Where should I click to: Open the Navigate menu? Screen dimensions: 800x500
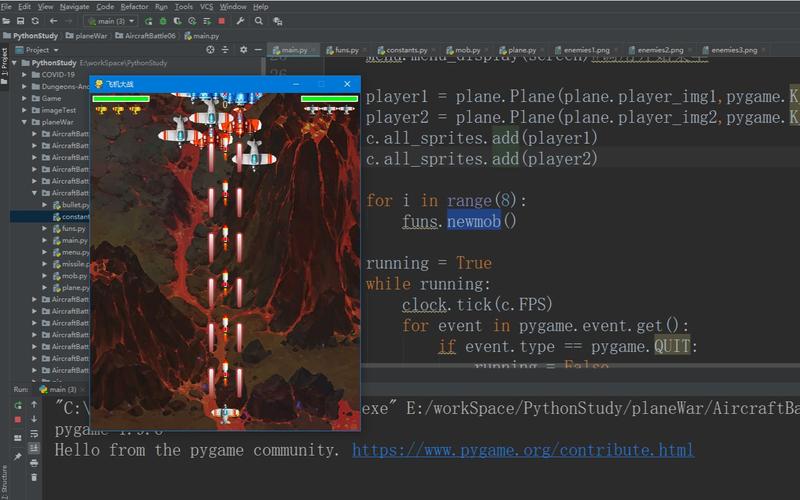74,7
